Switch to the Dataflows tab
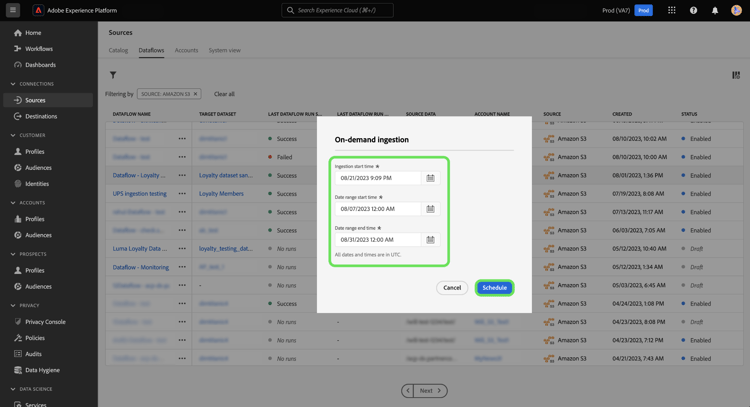Viewport: 750px width, 407px height. click(151, 50)
